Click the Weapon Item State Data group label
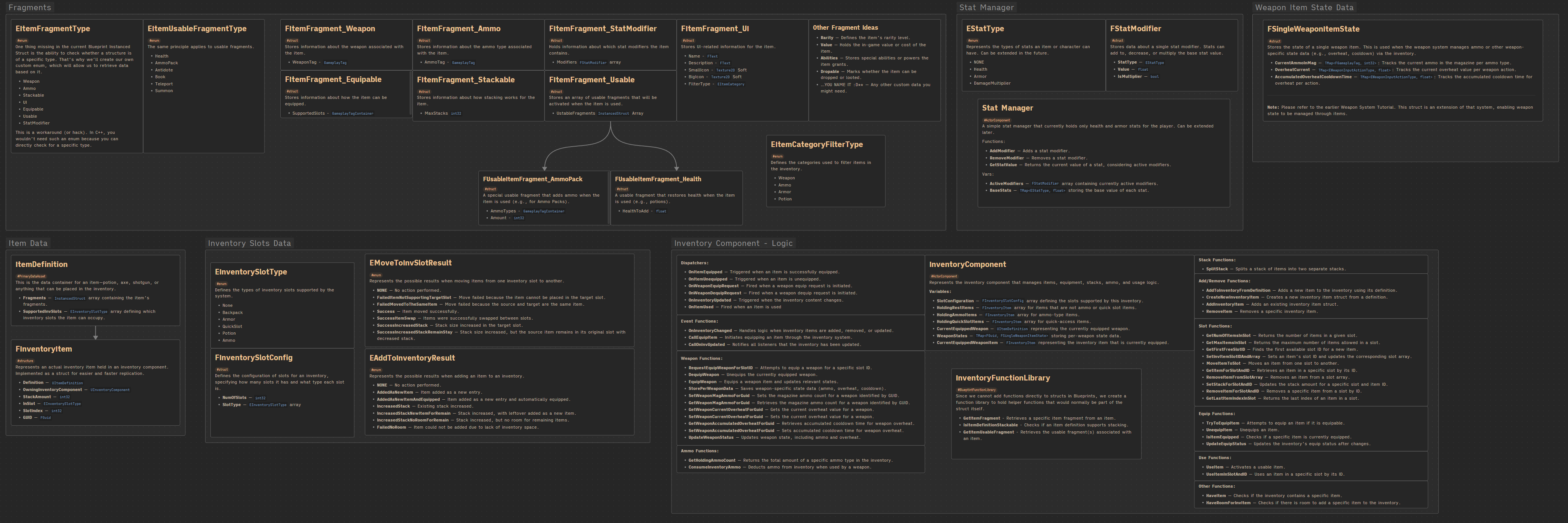The width and height of the screenshot is (1568, 523). (1304, 7)
